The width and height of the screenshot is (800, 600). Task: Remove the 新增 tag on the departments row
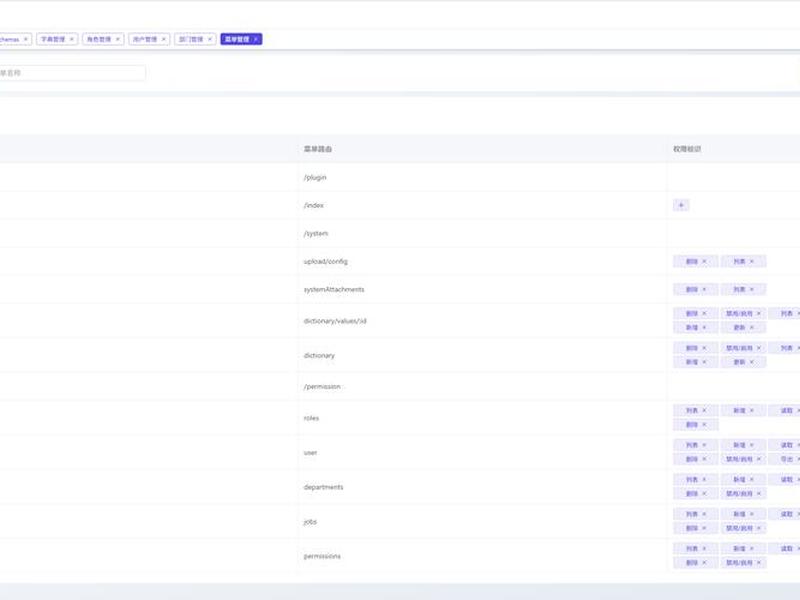(752, 480)
